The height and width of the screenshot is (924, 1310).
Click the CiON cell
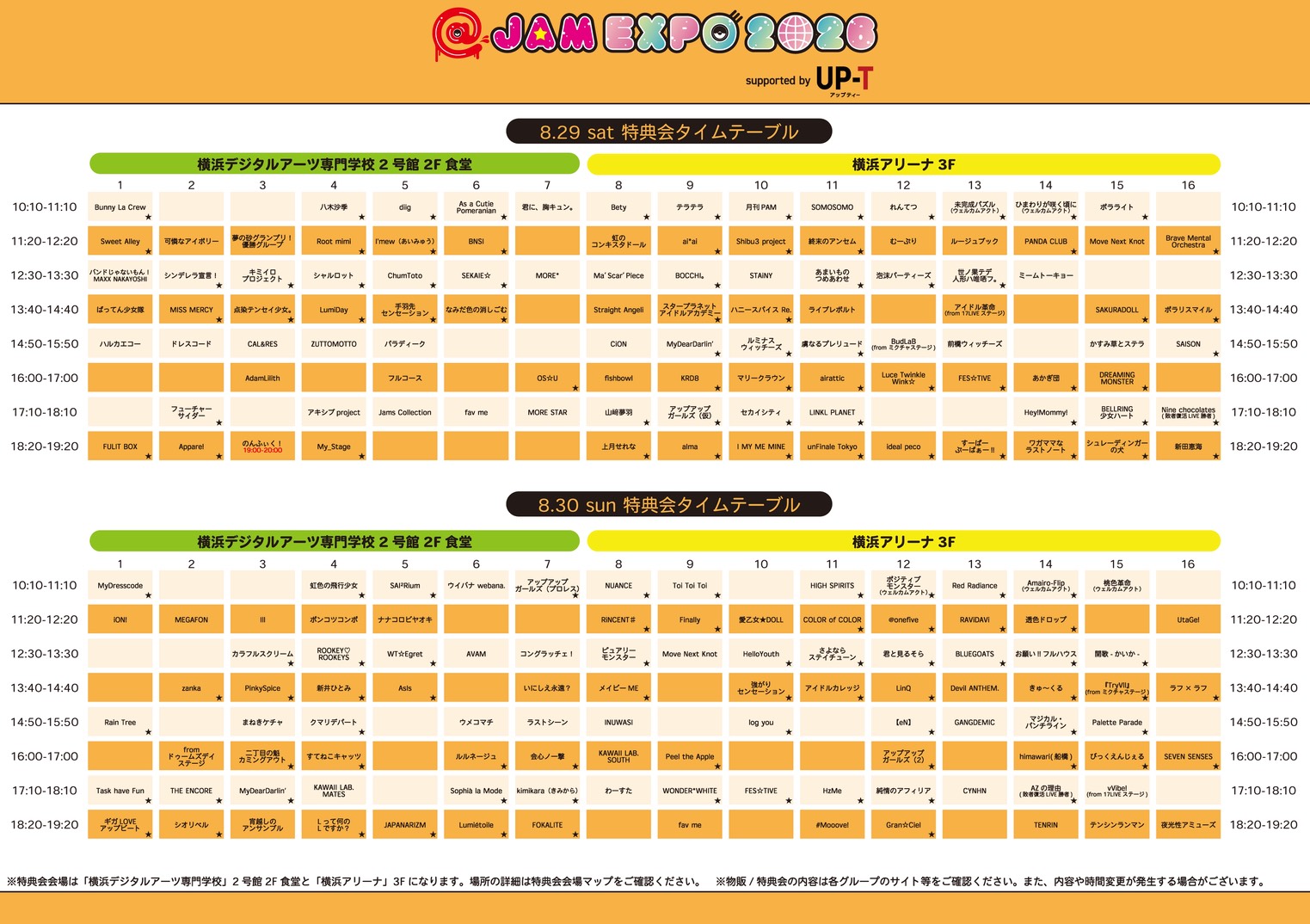[618, 344]
